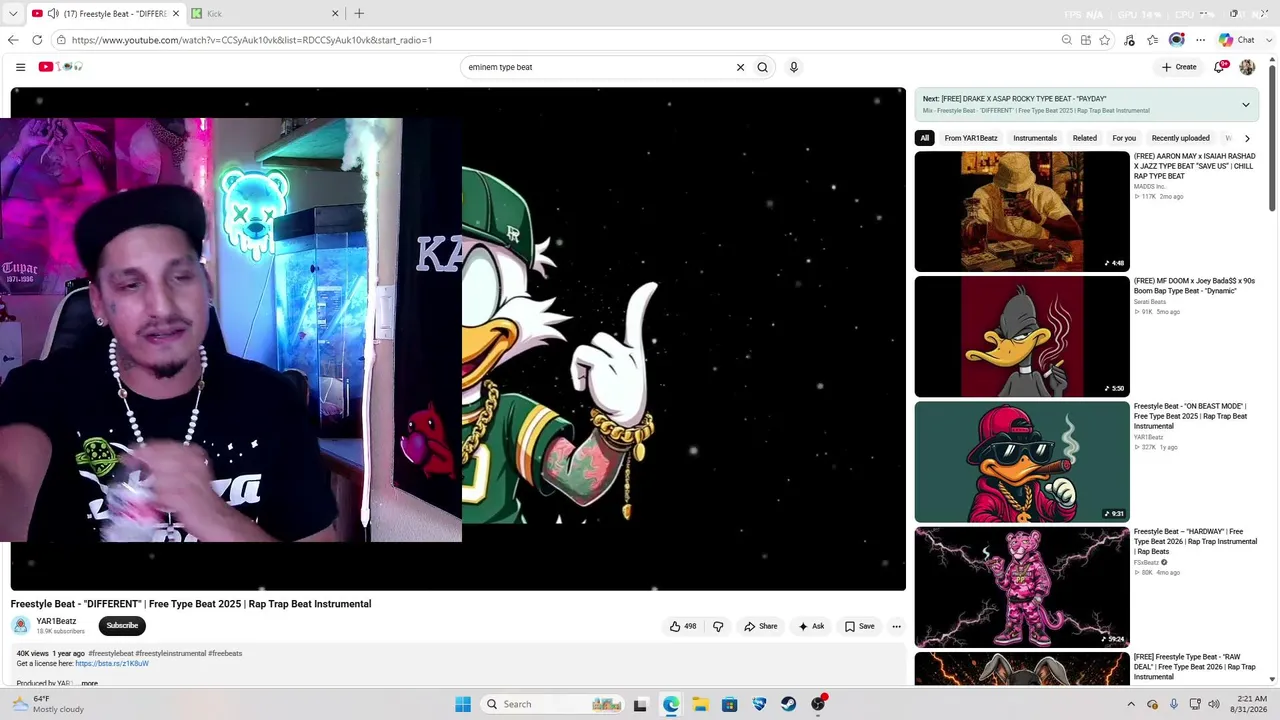Launch Steam from the taskbar
This screenshot has width=1280, height=720.
click(789, 704)
